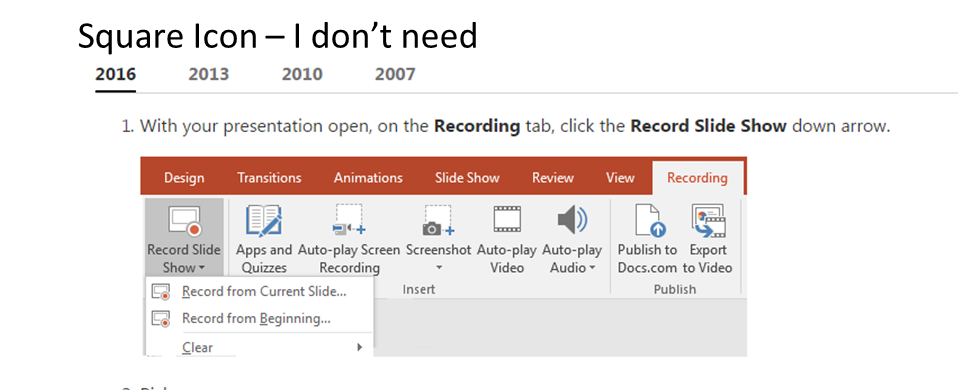Open the Slide Show ribbon tab
Viewport: 958px width, 390px height.
(467, 178)
